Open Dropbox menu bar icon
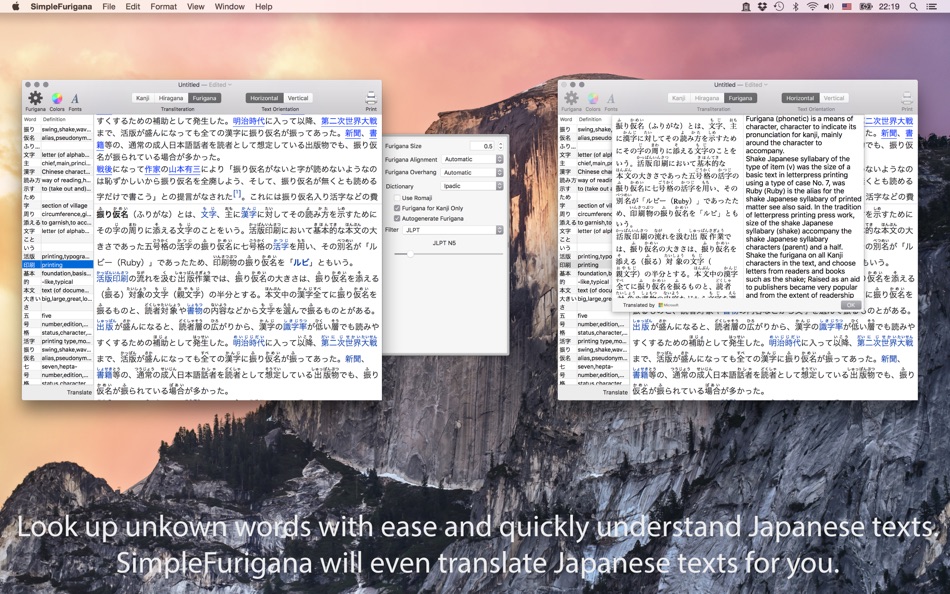Image resolution: width=950 pixels, height=594 pixels. tap(762, 7)
